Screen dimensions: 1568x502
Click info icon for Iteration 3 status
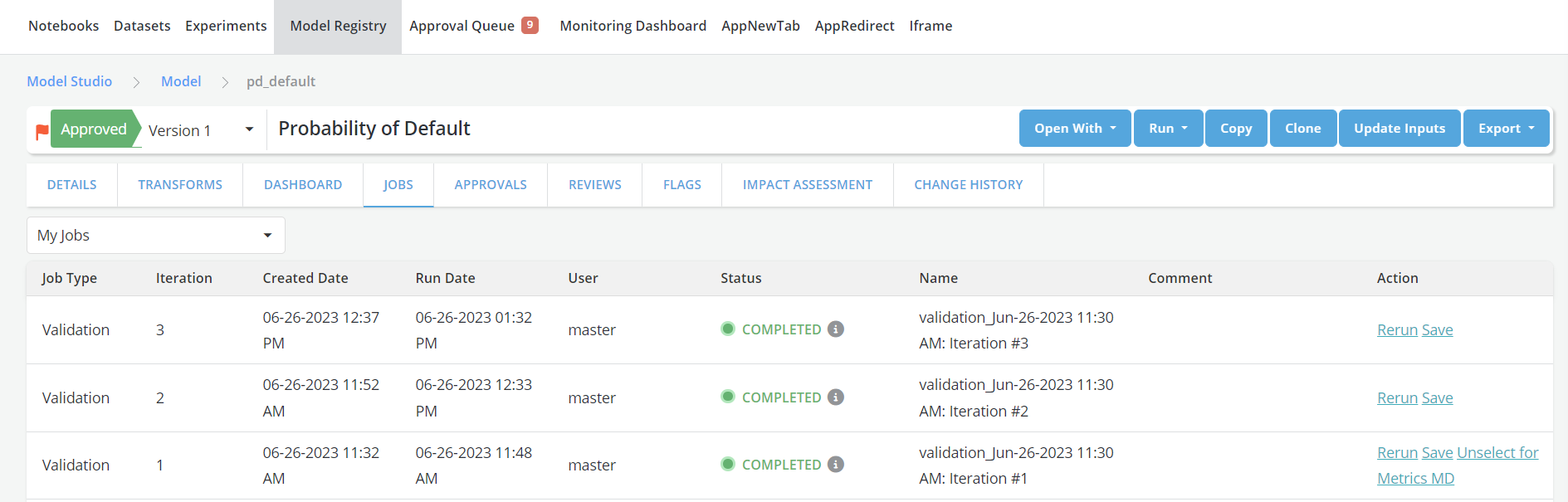pos(836,329)
